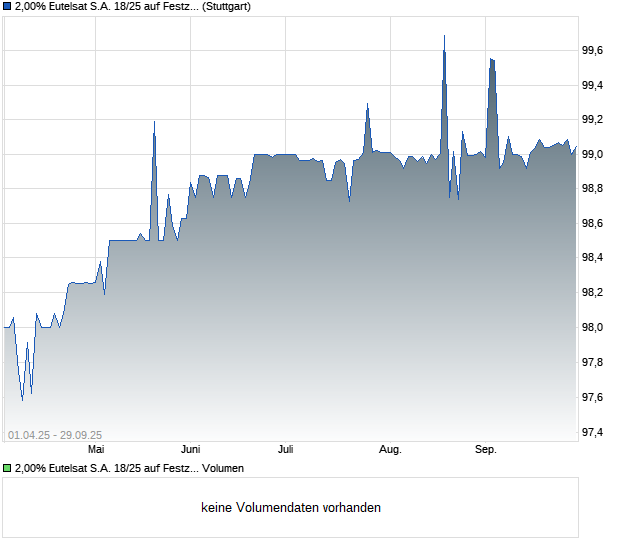Click the 'Juli' month label on the x-axis
620x546 pixels.
285,449
